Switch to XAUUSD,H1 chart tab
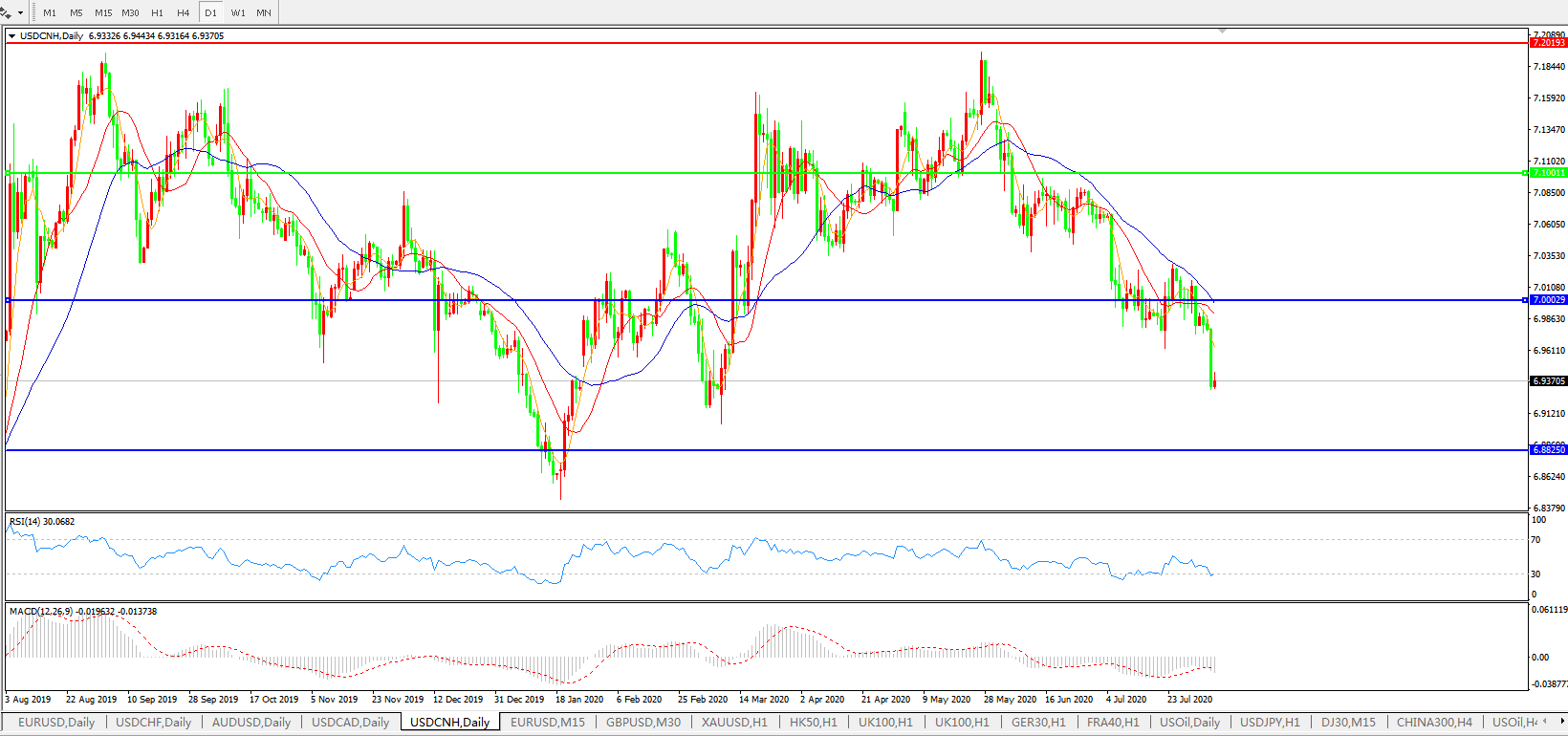The image size is (1568, 736). (x=733, y=723)
